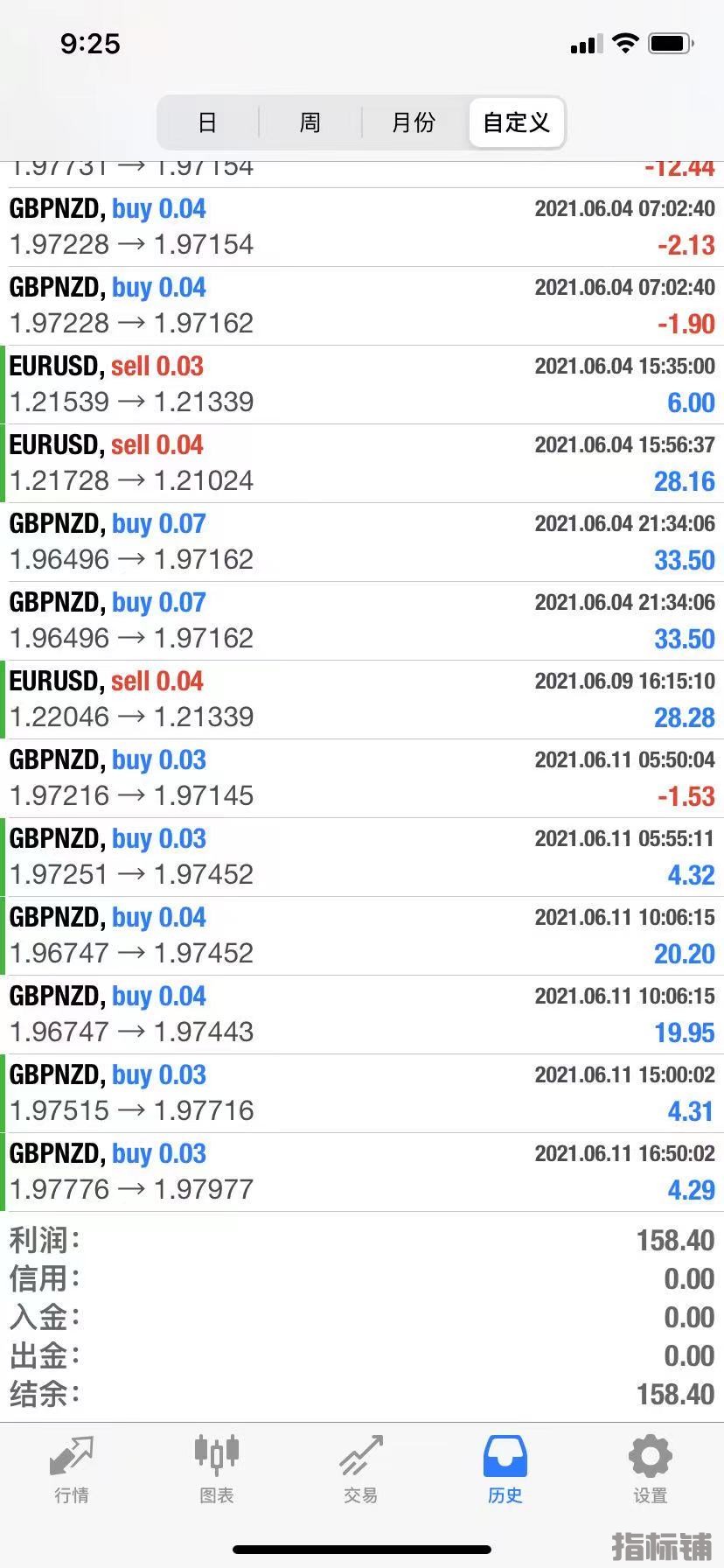Select 自定义 custom period segment
This screenshot has height=1568, width=724.
pyautogui.click(x=517, y=122)
